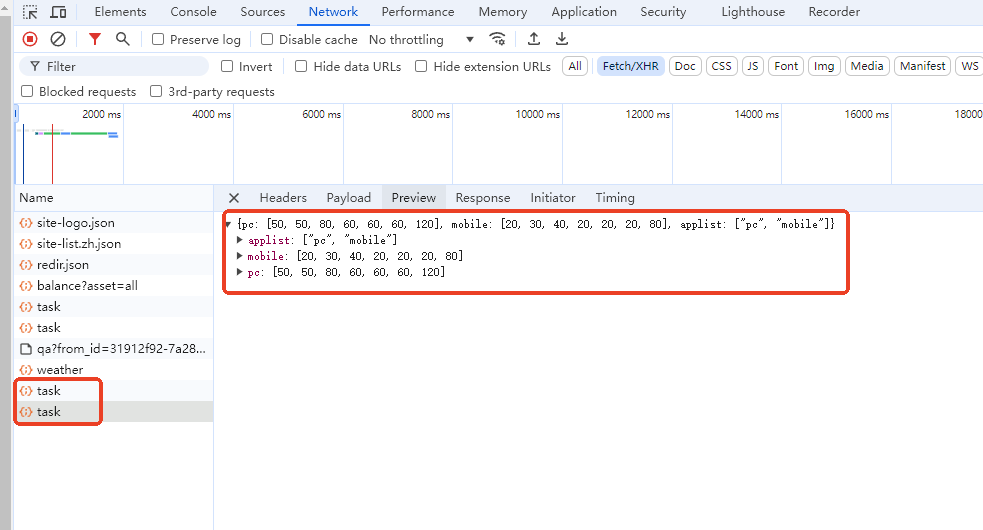Image resolution: width=983 pixels, height=530 pixels.
Task: Click the Filter text input
Action: 114,66
